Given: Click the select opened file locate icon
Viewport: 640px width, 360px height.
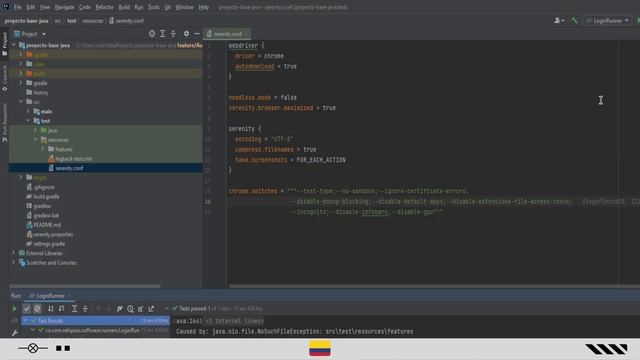Looking at the screenshot, I should (x=152, y=34).
